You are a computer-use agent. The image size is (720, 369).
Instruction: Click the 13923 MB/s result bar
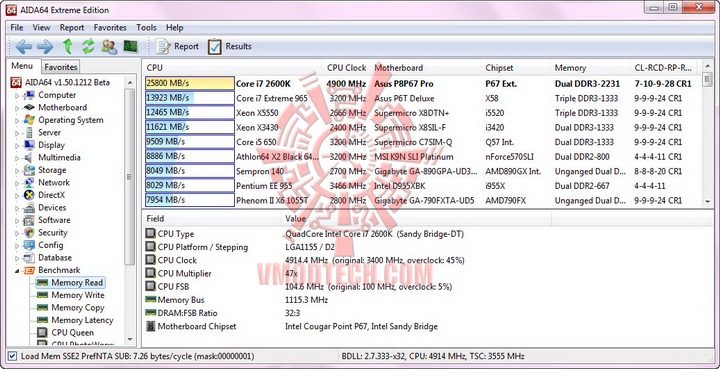[x=190, y=98]
